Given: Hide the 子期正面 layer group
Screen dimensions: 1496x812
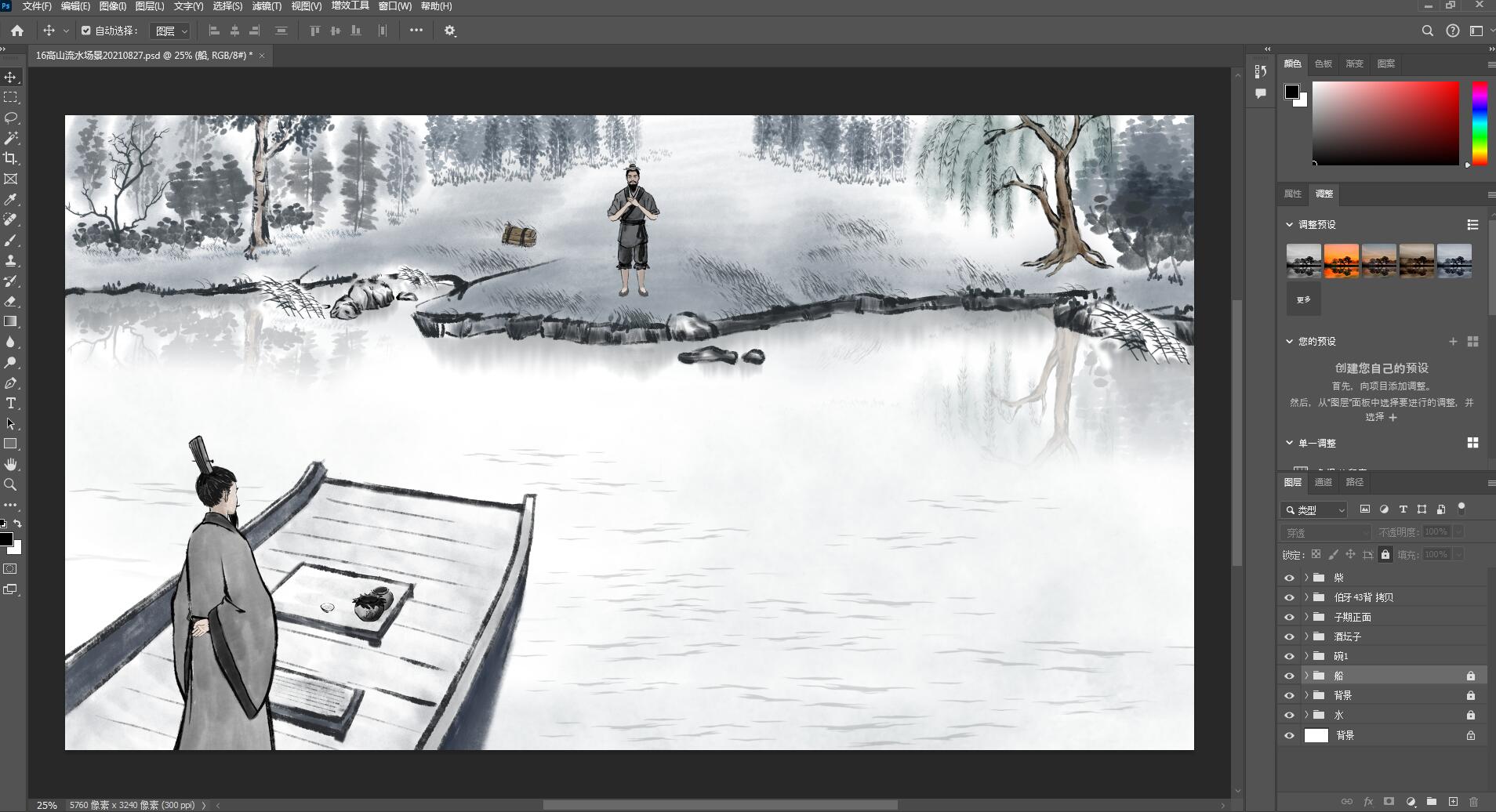Looking at the screenshot, I should tap(1289, 617).
